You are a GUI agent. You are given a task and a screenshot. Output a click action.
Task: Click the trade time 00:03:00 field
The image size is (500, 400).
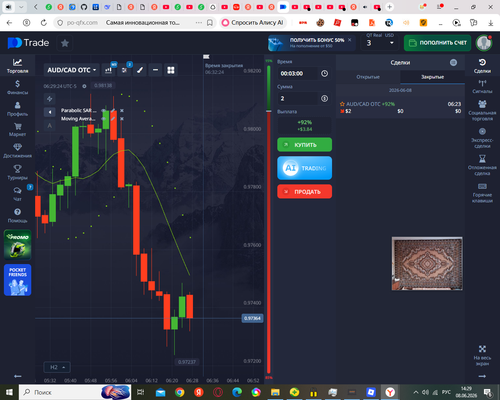pos(298,73)
